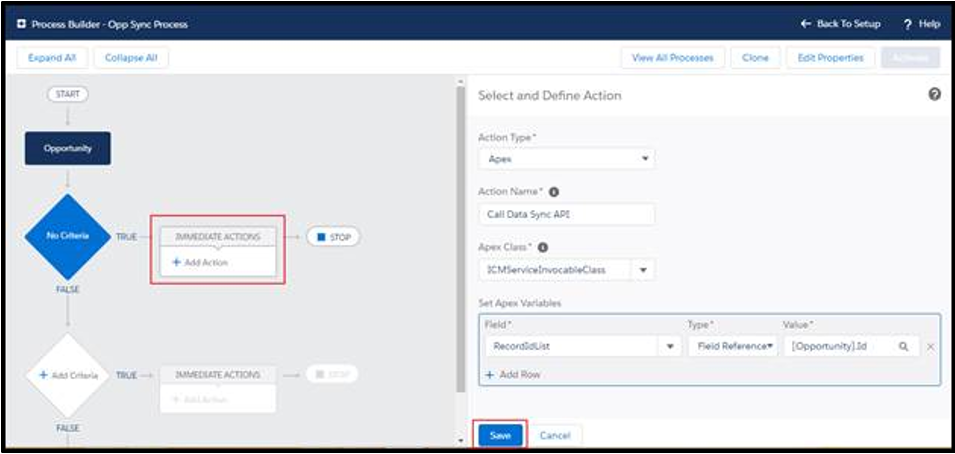This screenshot has width=955, height=454.
Task: Click in the Action Name text field
Action: [x=566, y=214]
